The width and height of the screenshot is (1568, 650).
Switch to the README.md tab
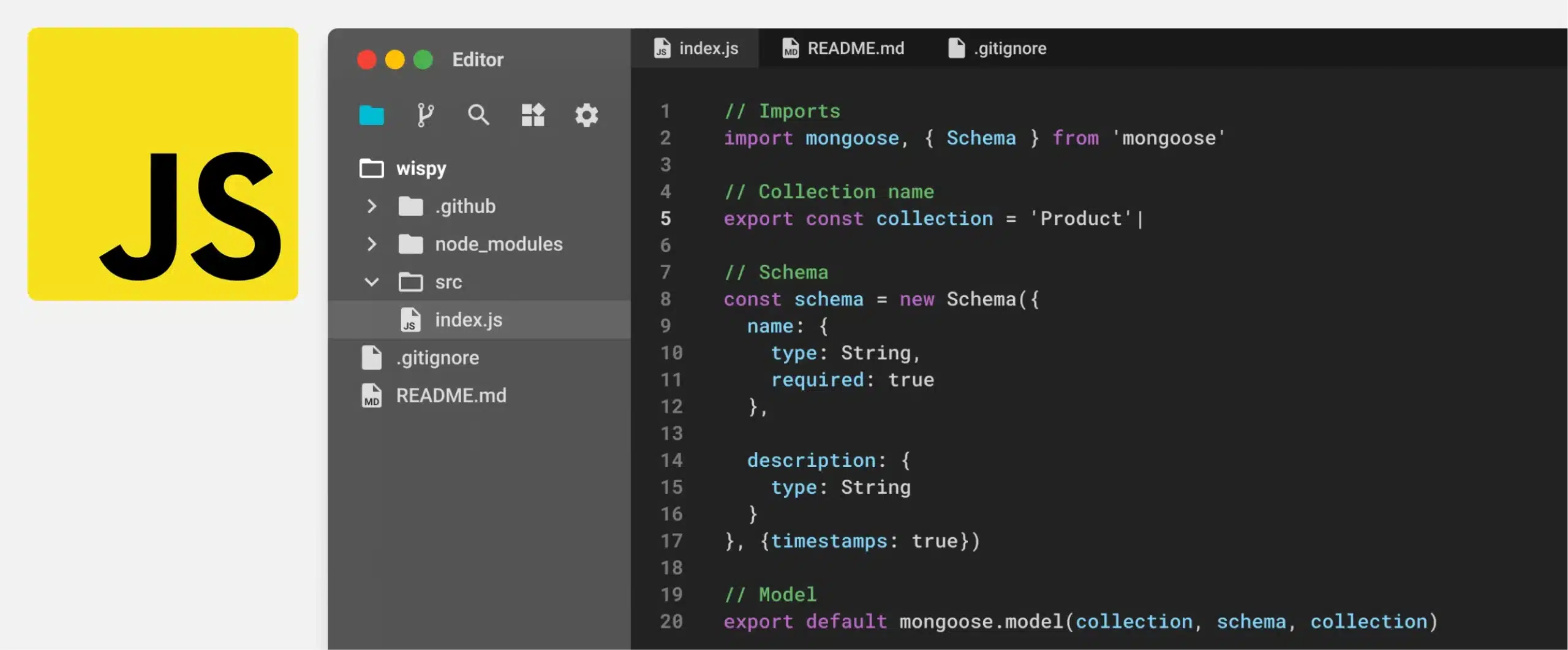[843, 48]
